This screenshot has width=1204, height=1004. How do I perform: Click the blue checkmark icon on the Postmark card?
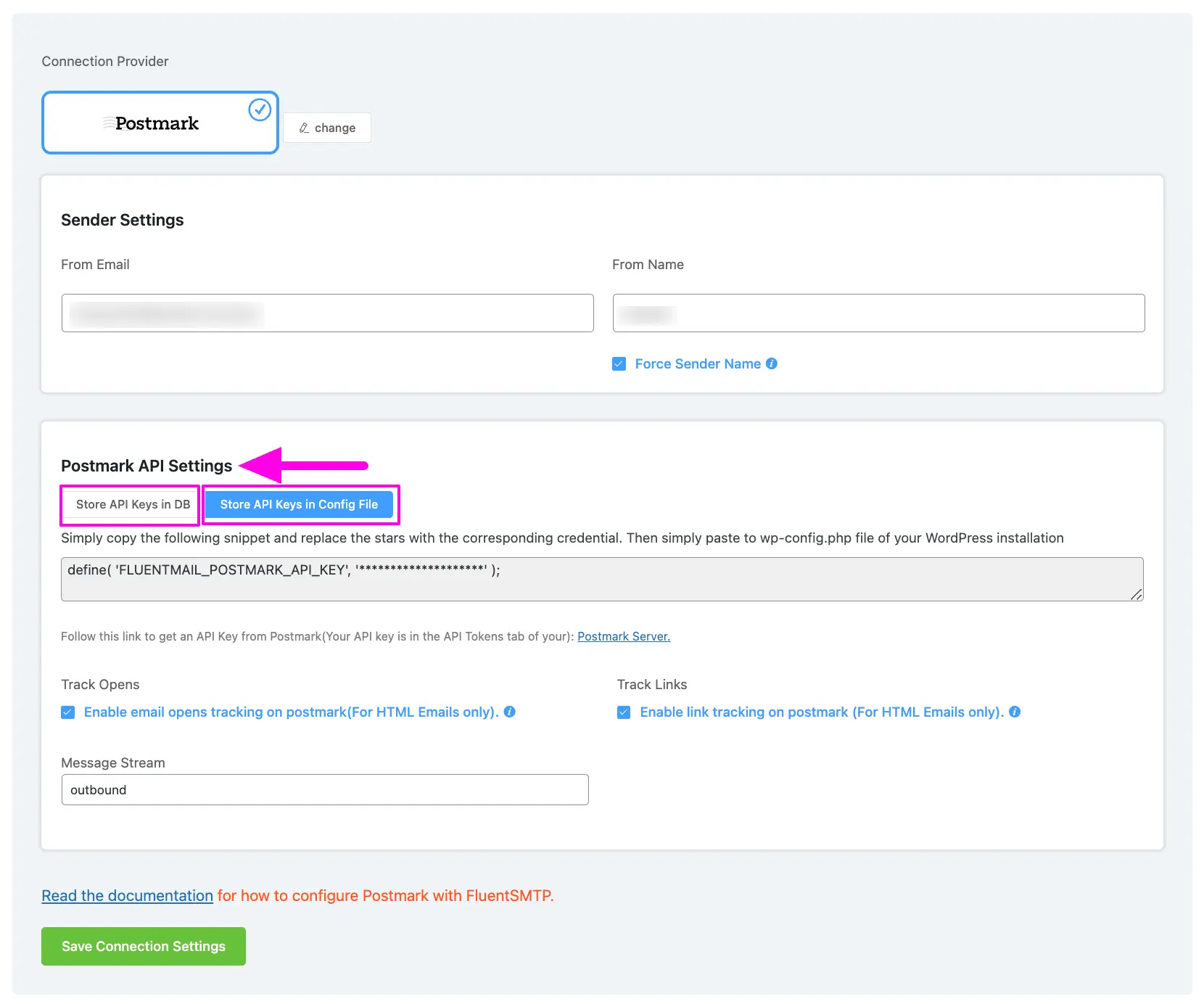(x=260, y=110)
